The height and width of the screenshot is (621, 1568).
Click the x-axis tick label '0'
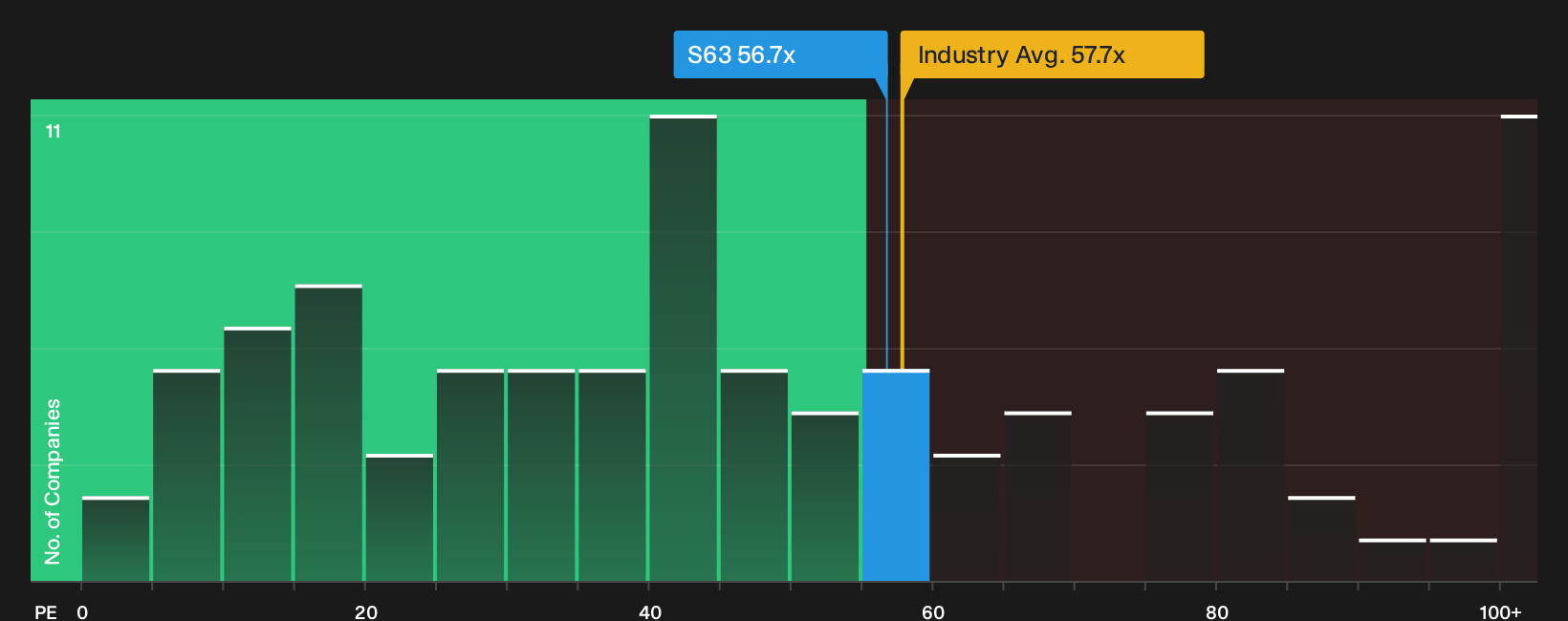[82, 611]
